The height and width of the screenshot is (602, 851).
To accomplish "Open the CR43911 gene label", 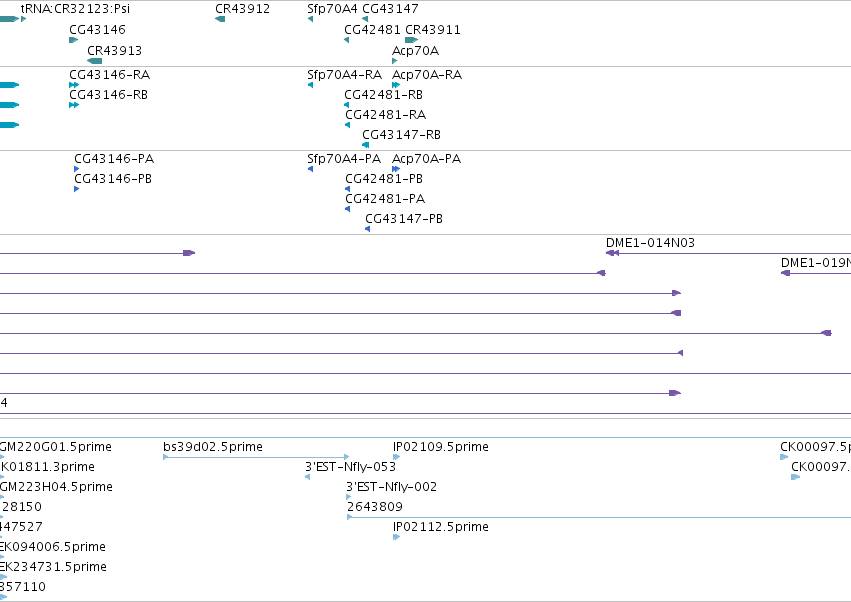I will (433, 29).
